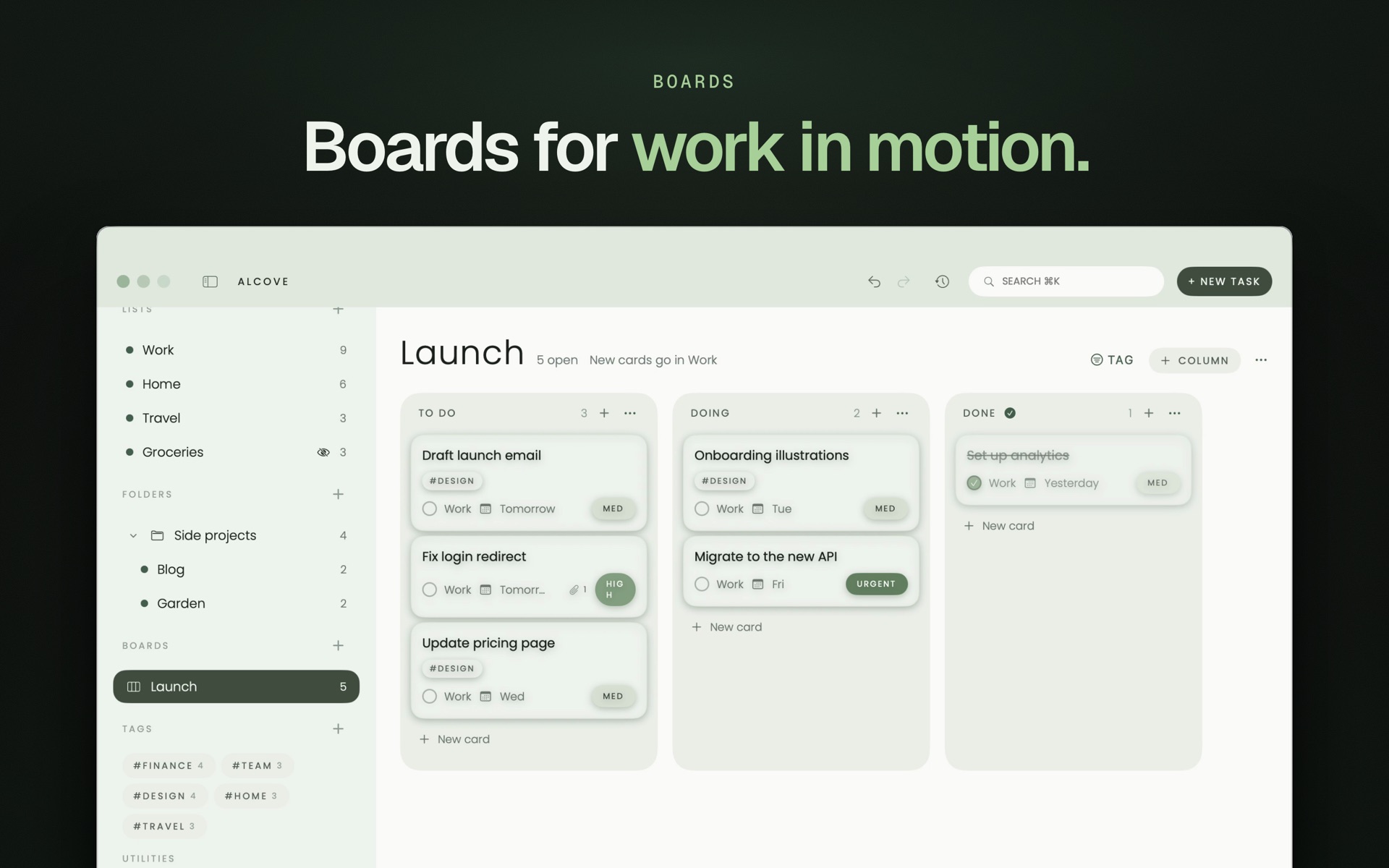The width and height of the screenshot is (1389, 868).
Task: Open Doing column more options
Action: [902, 413]
